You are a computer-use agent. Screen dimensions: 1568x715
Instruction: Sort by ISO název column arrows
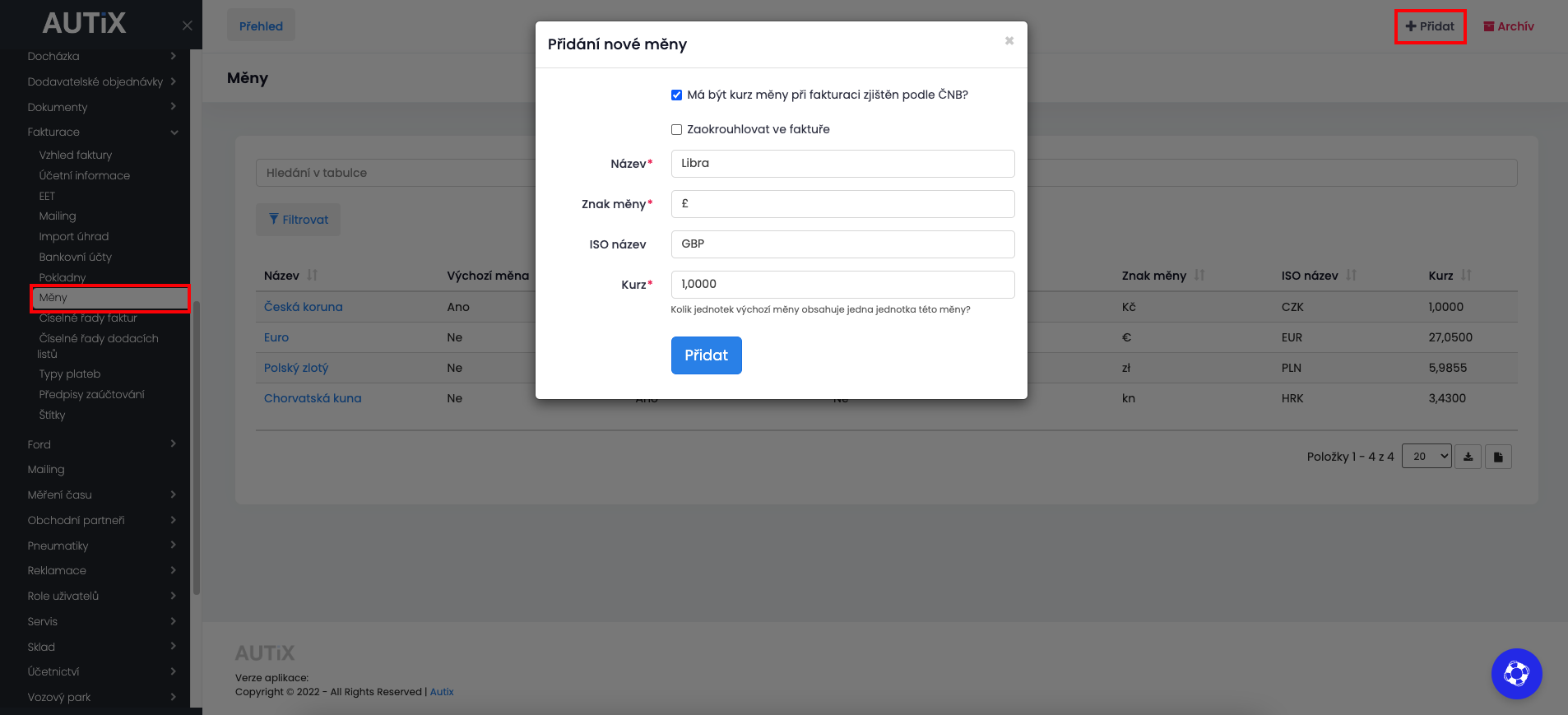1351,276
